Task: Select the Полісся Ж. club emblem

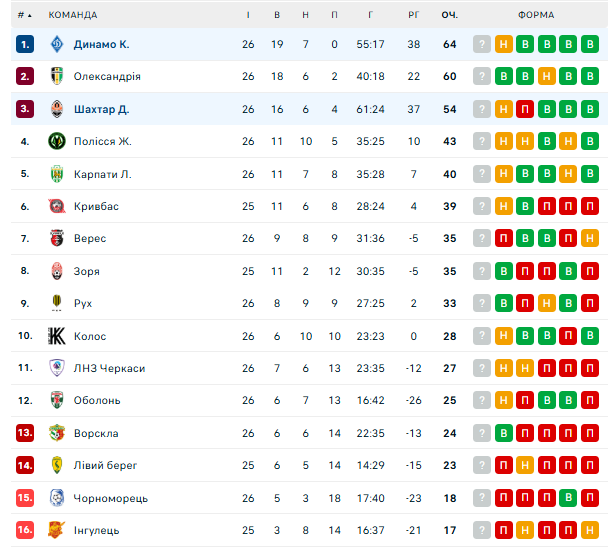Action: point(57,141)
